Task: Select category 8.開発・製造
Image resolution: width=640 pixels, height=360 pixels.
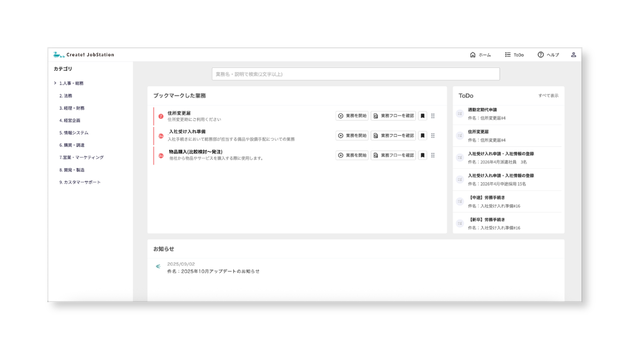Action: coord(71,170)
